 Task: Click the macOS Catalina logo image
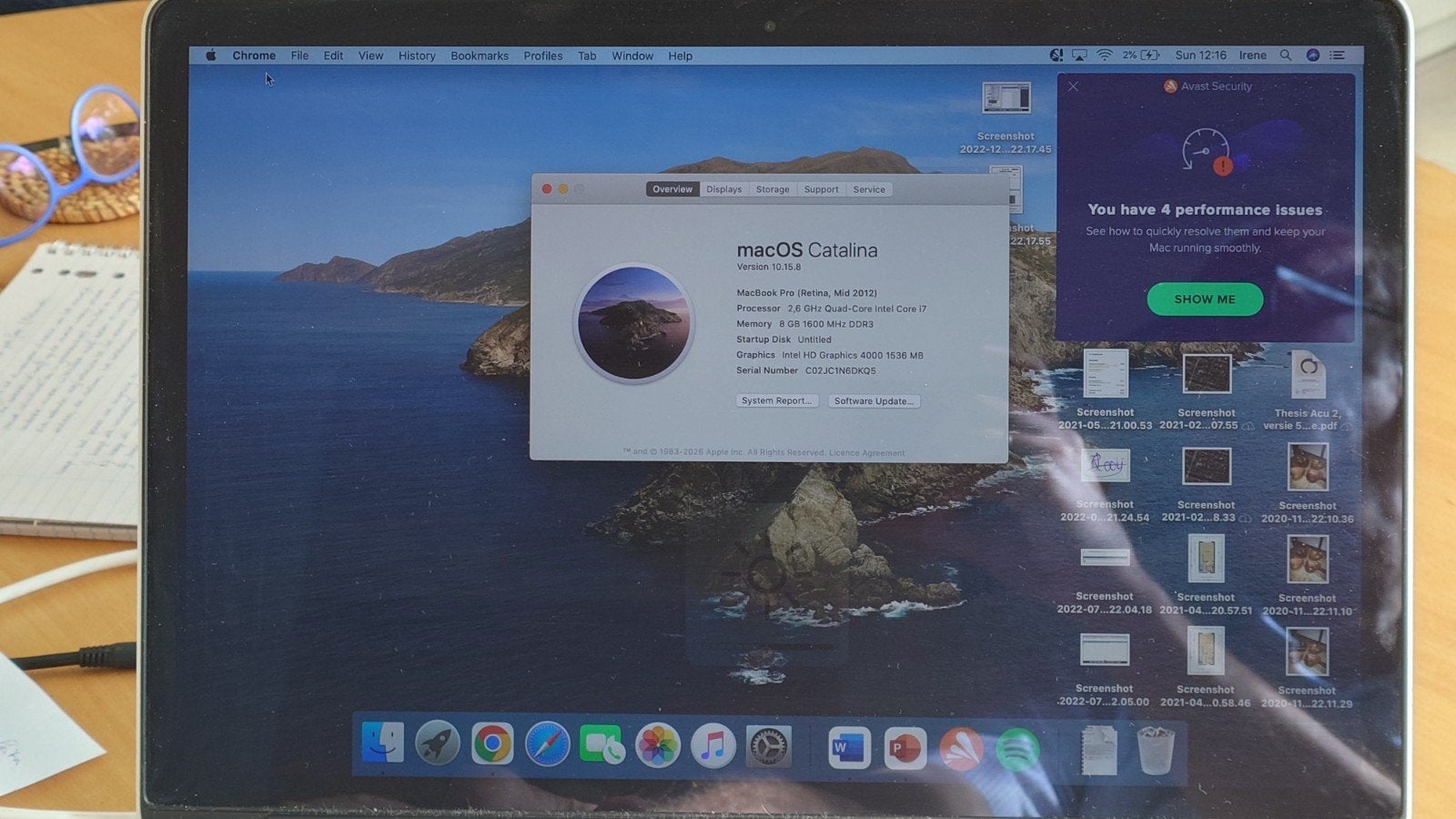[x=634, y=322]
